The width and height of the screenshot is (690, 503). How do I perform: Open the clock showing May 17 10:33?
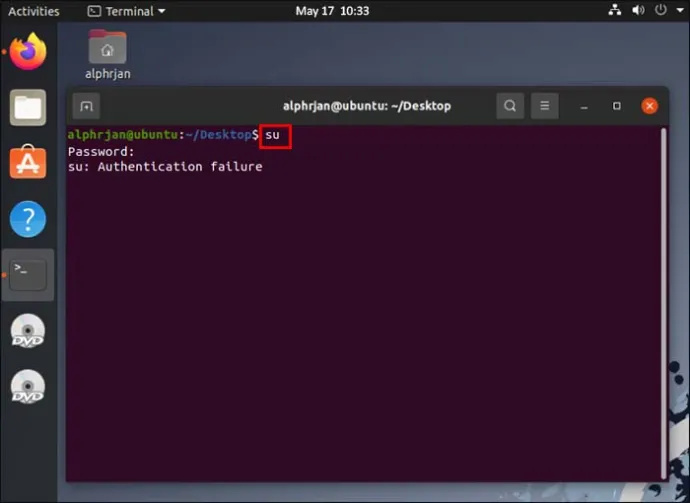(332, 11)
